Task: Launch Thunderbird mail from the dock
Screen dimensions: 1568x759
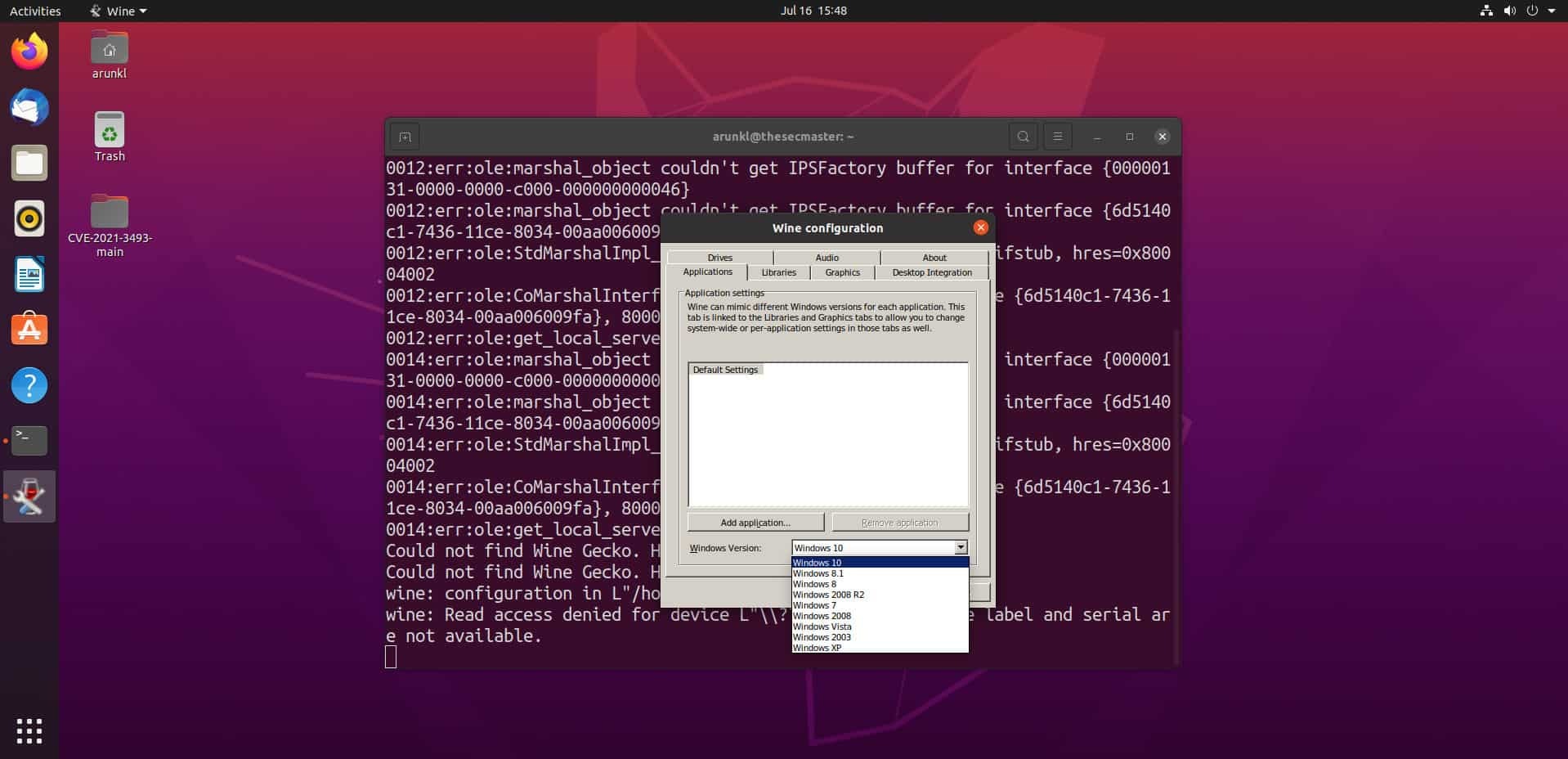Action: (29, 107)
